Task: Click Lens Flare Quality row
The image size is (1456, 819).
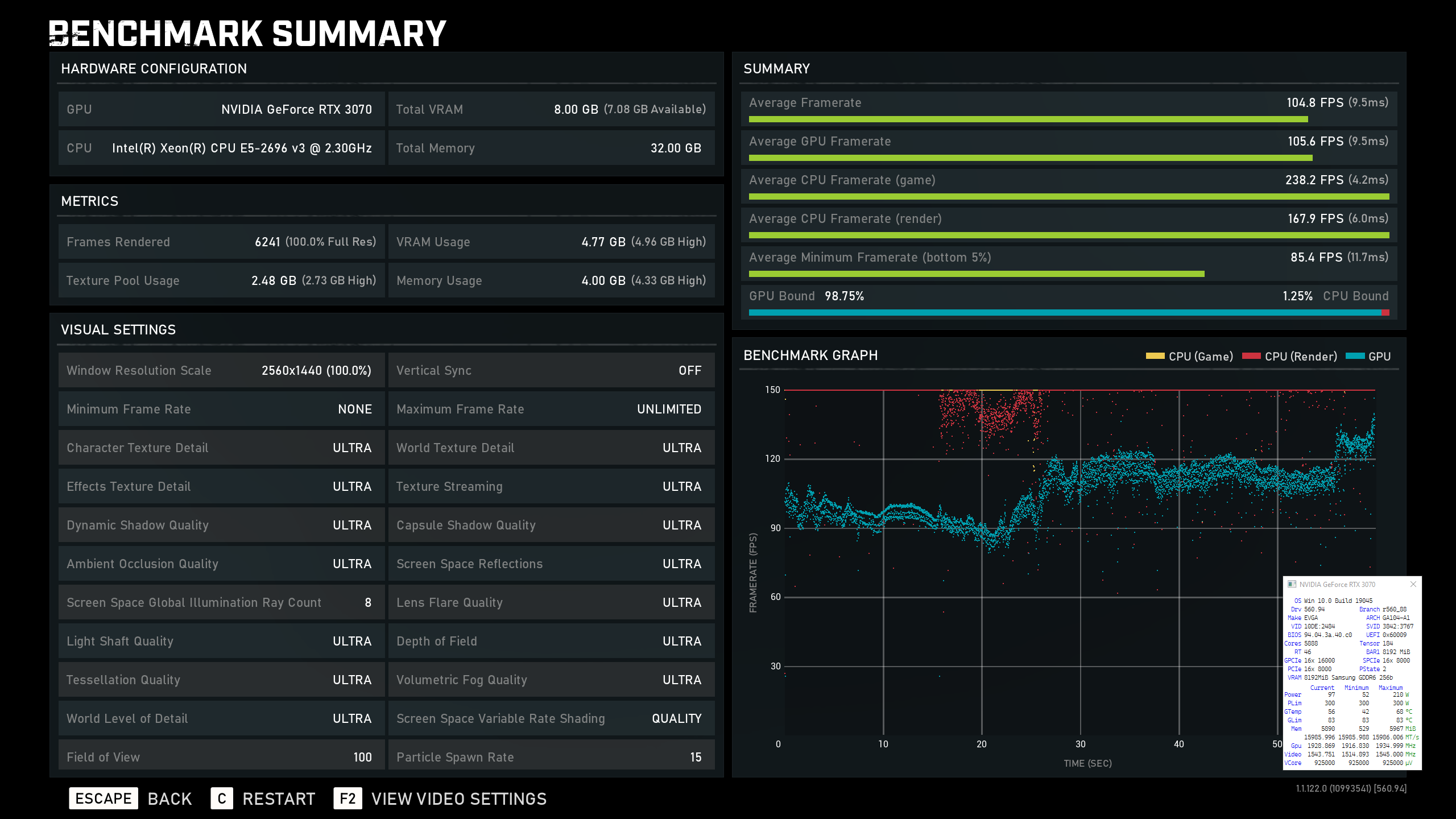Action: (x=551, y=602)
